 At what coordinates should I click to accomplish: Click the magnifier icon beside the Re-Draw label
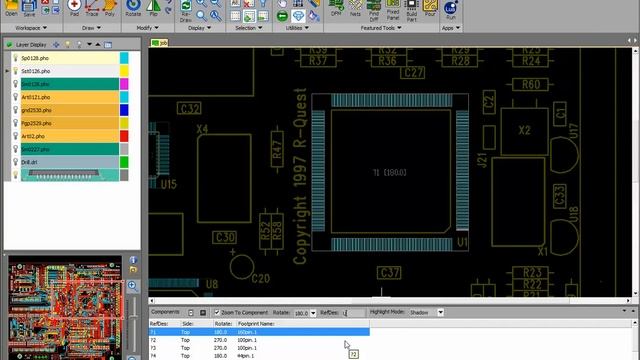(201, 16)
